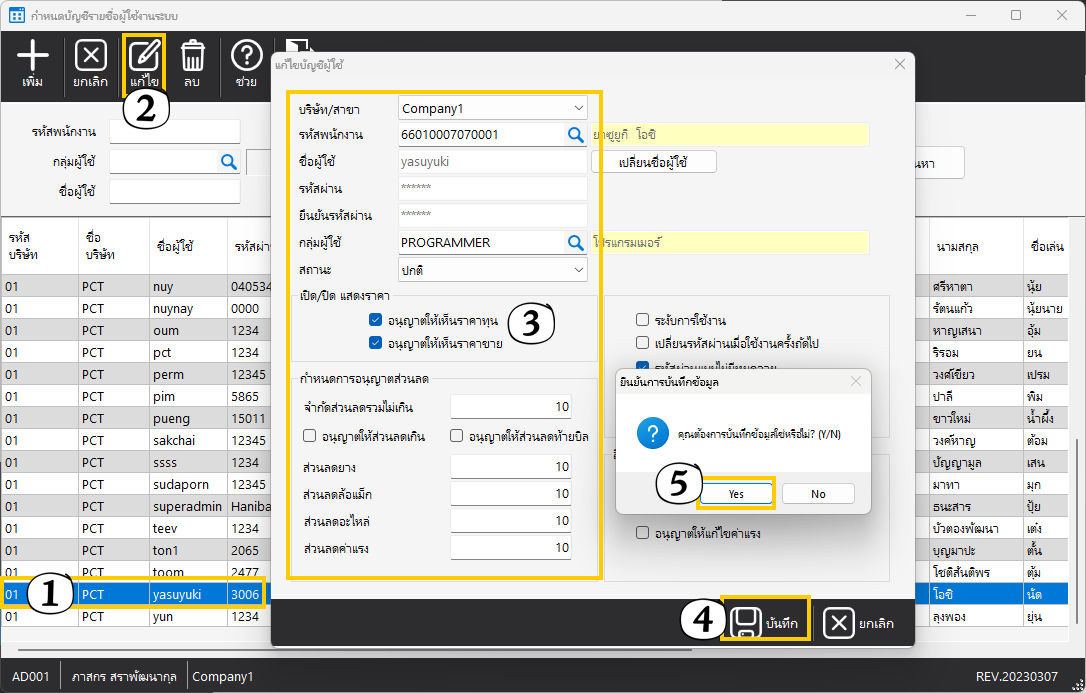
Task: Click No in the confirmation dialog
Action: [818, 493]
